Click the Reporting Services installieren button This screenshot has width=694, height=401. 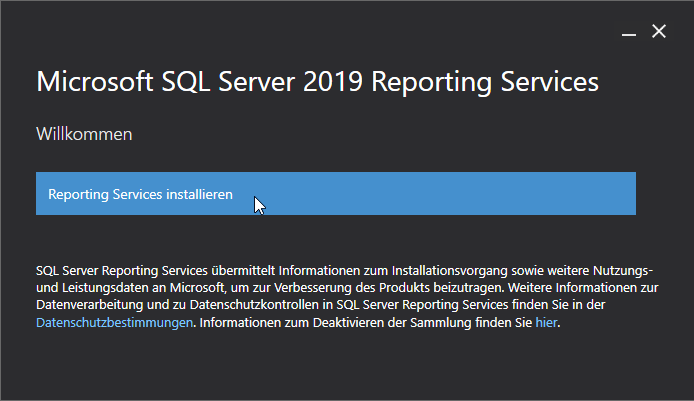[335, 193]
